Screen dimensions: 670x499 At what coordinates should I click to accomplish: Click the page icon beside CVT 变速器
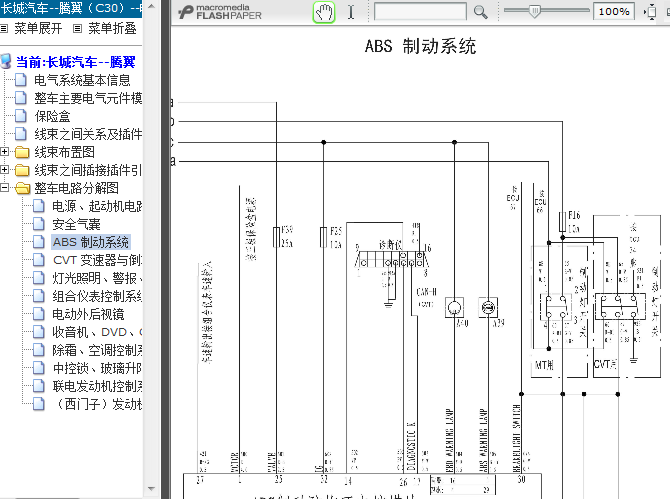point(38,260)
